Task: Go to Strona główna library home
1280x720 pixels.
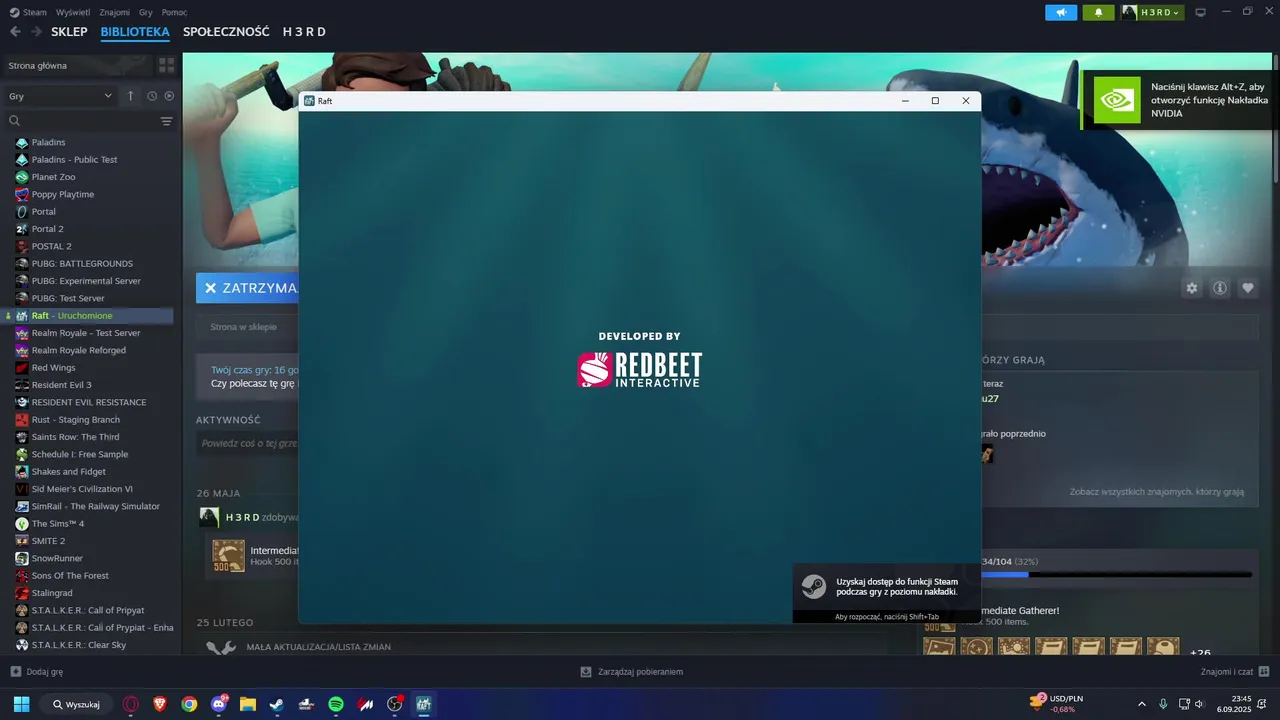Action: click(78, 65)
